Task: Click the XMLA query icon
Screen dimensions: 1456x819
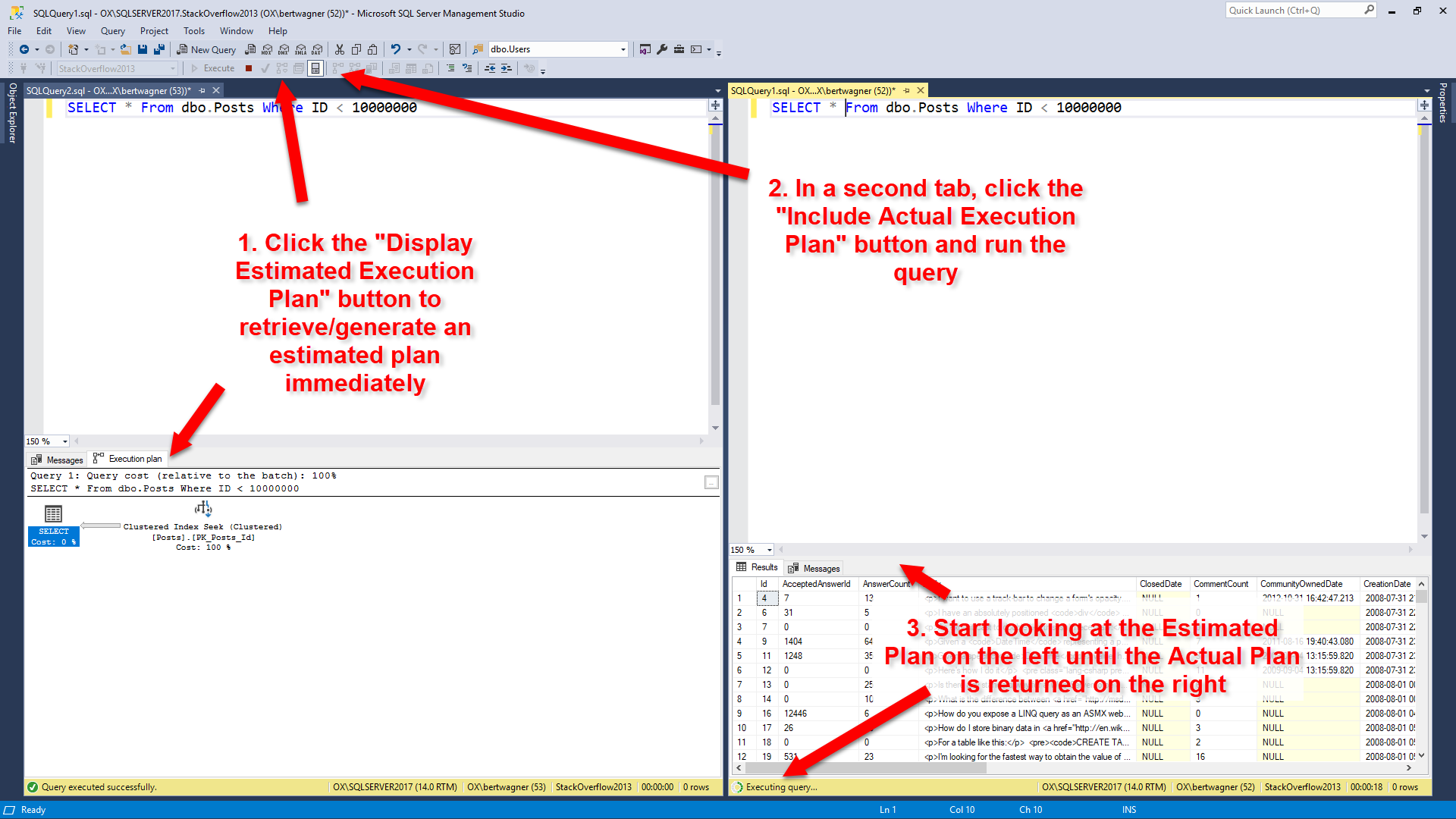Action: click(x=301, y=49)
